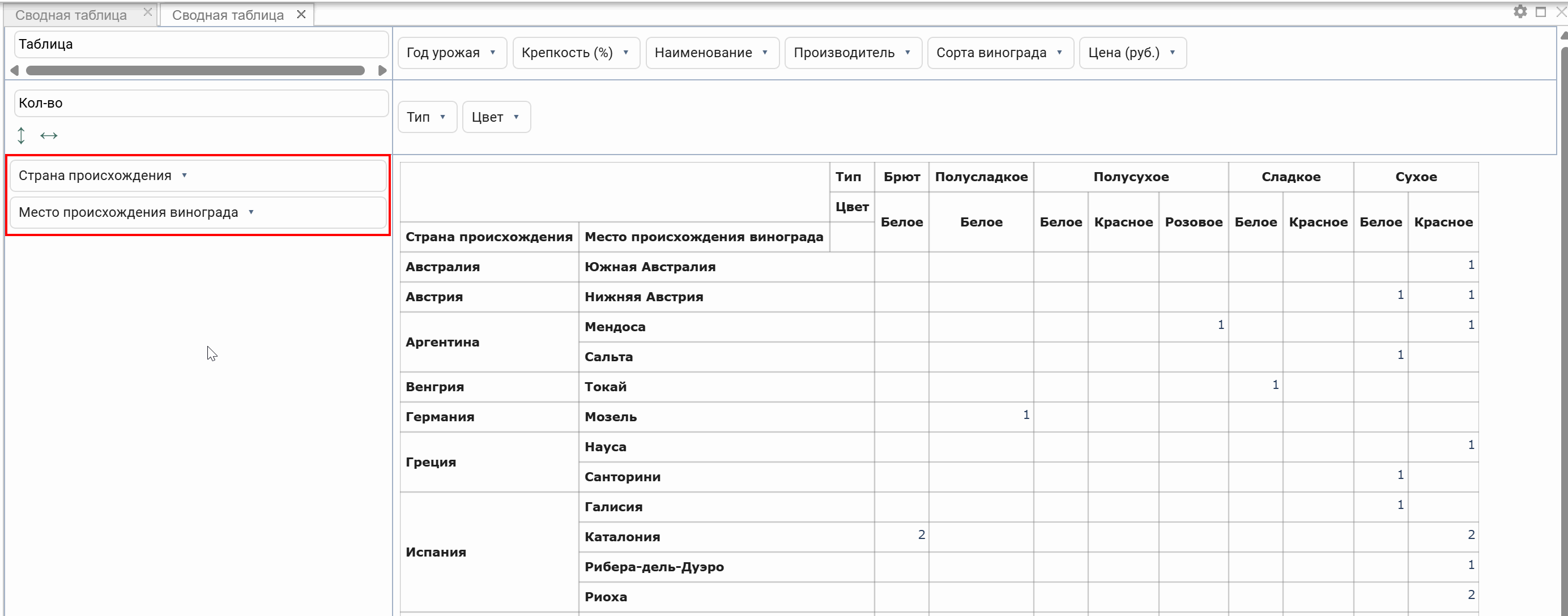Open the Страна происхождения row field dropdown
This screenshot has width=1568, height=616.
pos(185,176)
